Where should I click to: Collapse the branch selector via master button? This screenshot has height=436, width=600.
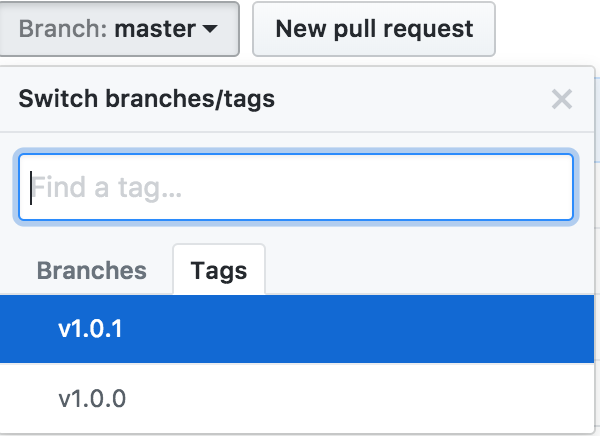(x=119, y=29)
